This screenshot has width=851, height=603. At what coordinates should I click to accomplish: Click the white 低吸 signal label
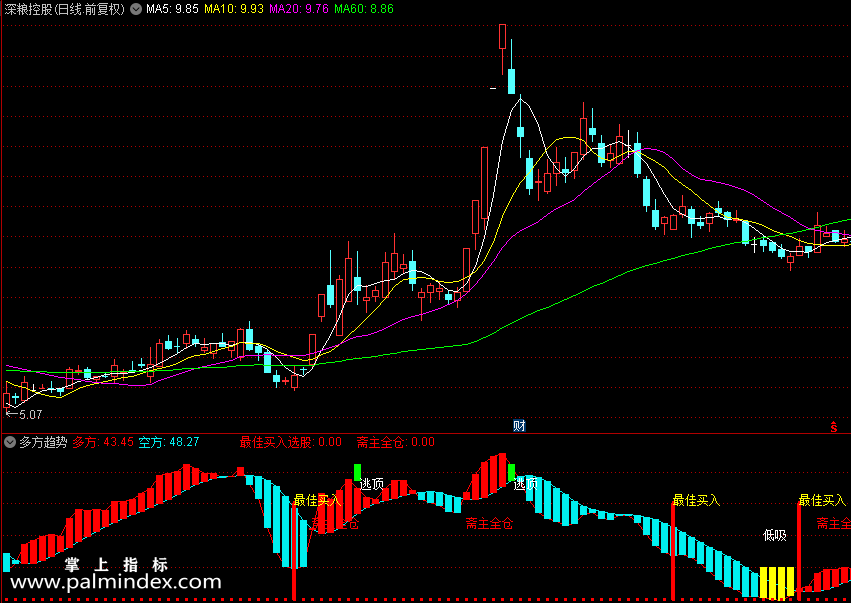(774, 536)
